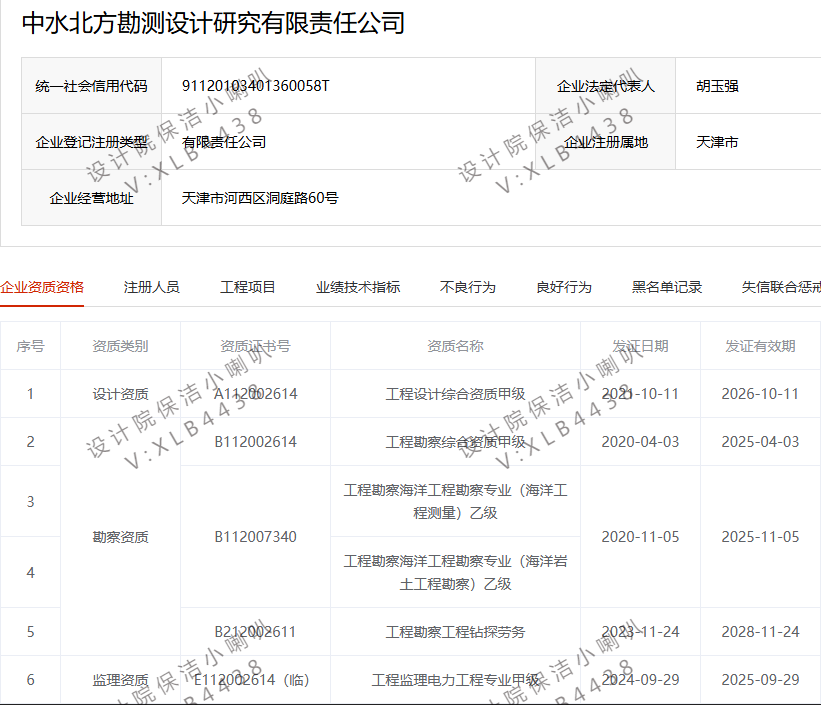Click the 设计资质 category cell
This screenshot has height=705, width=821.
(x=120, y=394)
